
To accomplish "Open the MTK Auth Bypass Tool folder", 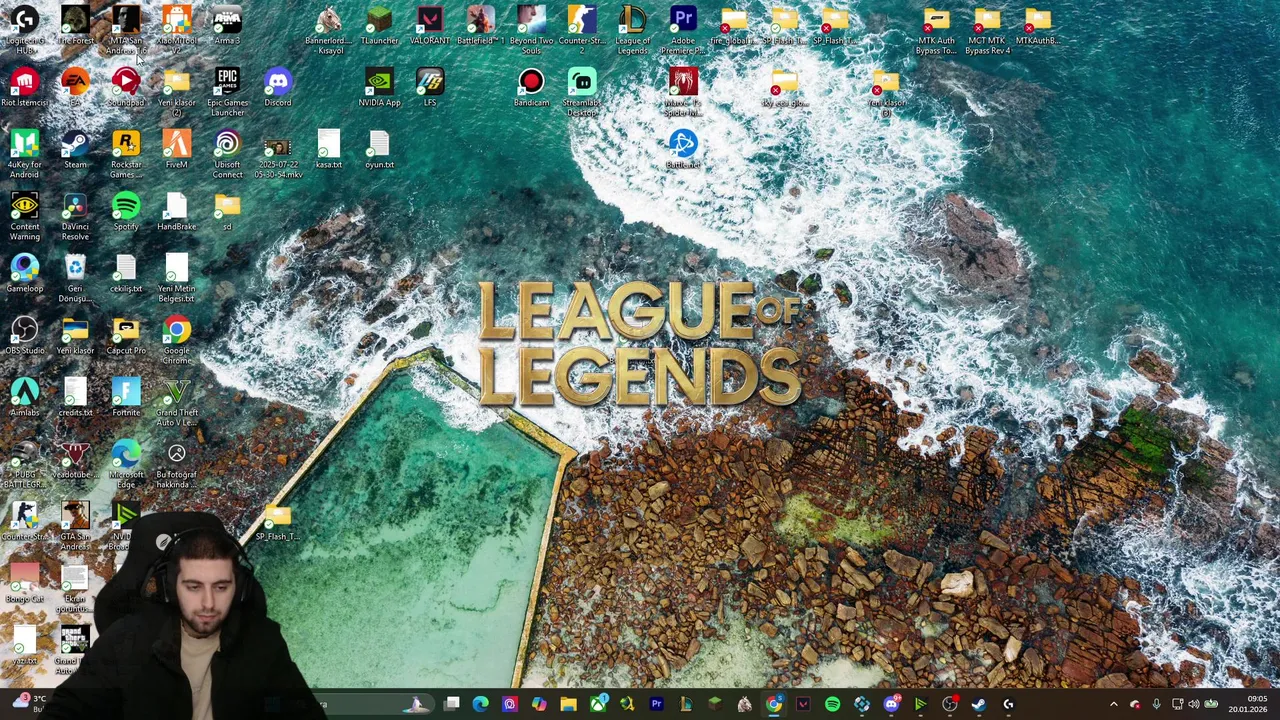I will [936, 30].
